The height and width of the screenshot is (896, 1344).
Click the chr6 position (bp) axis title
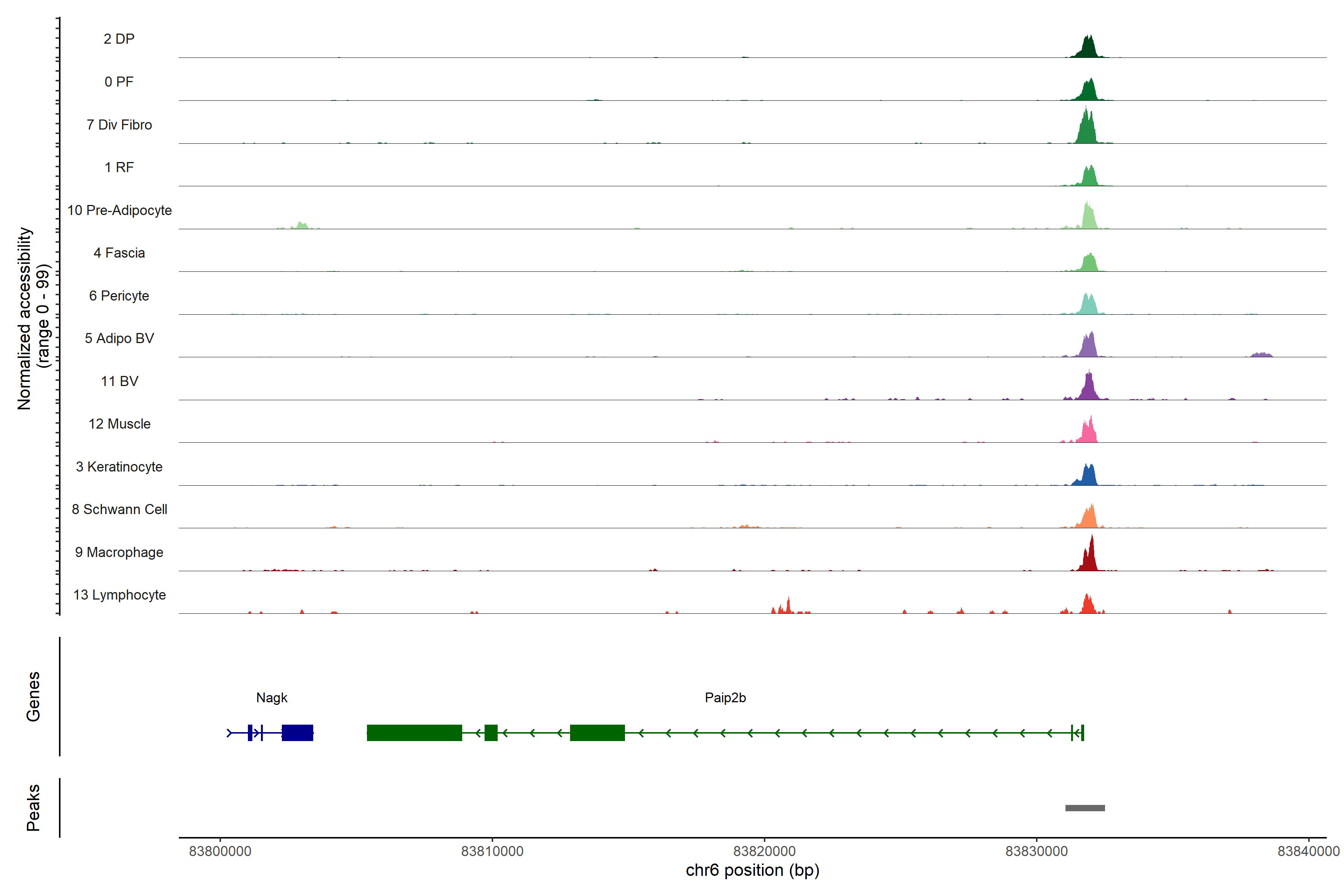(x=752, y=870)
